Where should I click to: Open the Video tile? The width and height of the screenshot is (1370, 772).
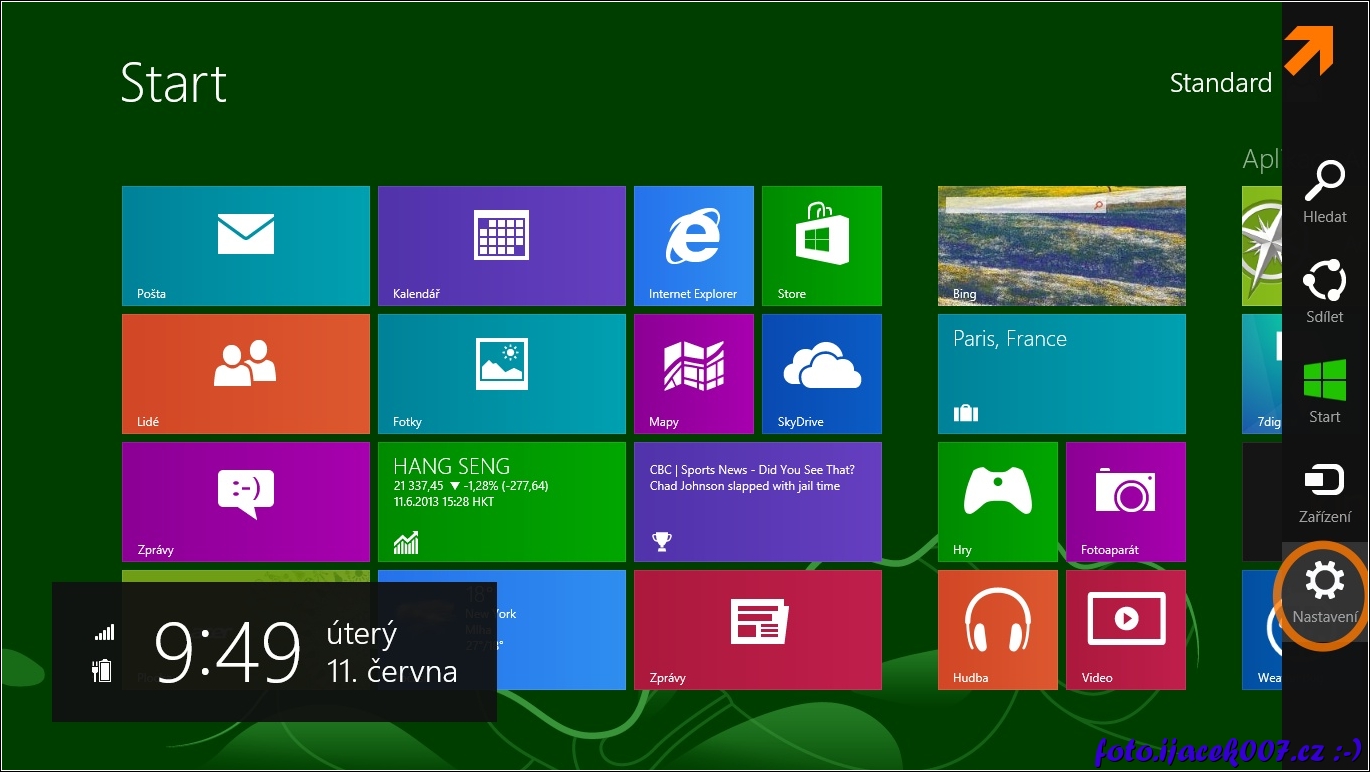[1125, 629]
